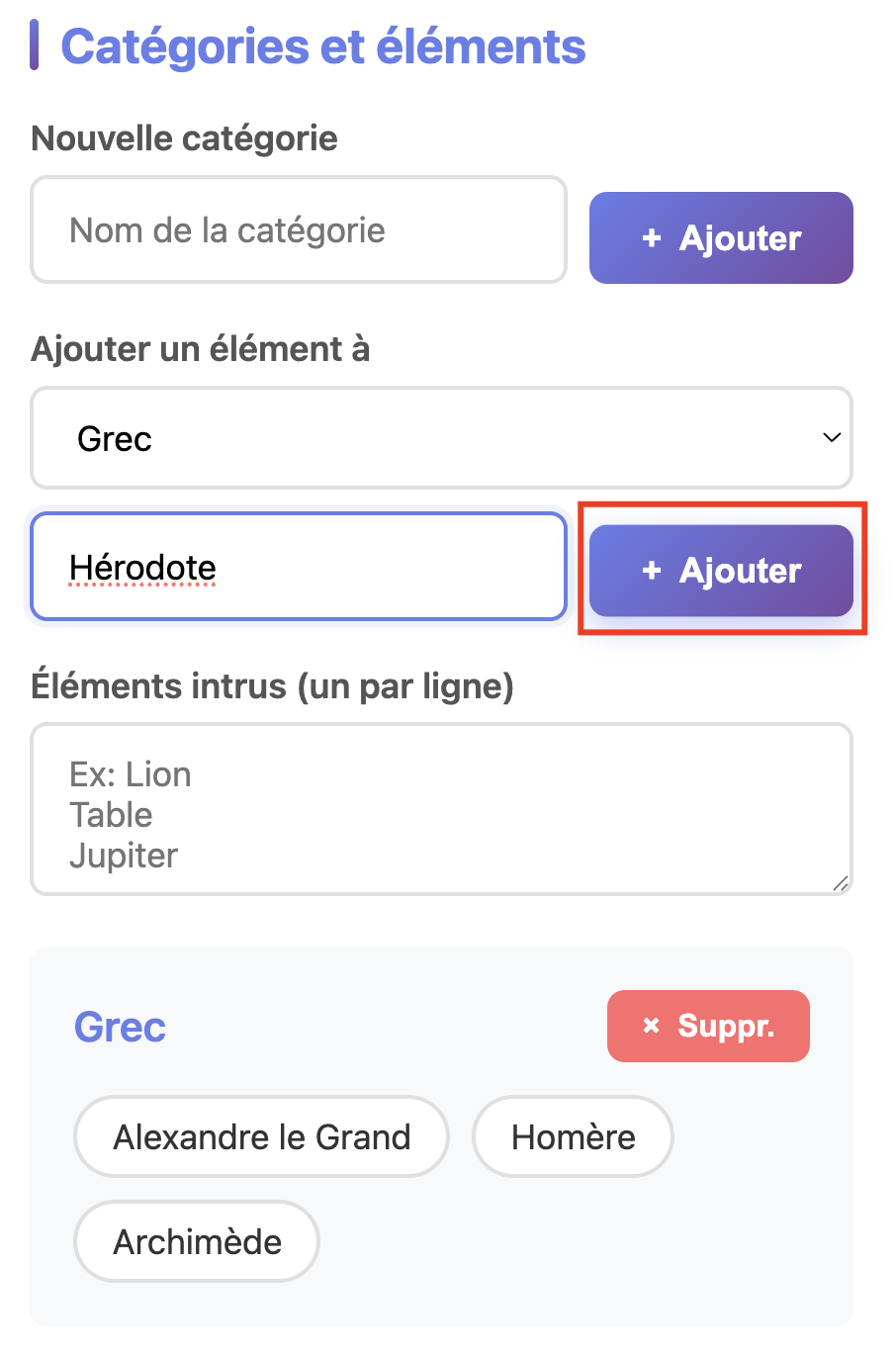
Task: Delete the Grec category with Suppr.
Action: click(708, 1027)
